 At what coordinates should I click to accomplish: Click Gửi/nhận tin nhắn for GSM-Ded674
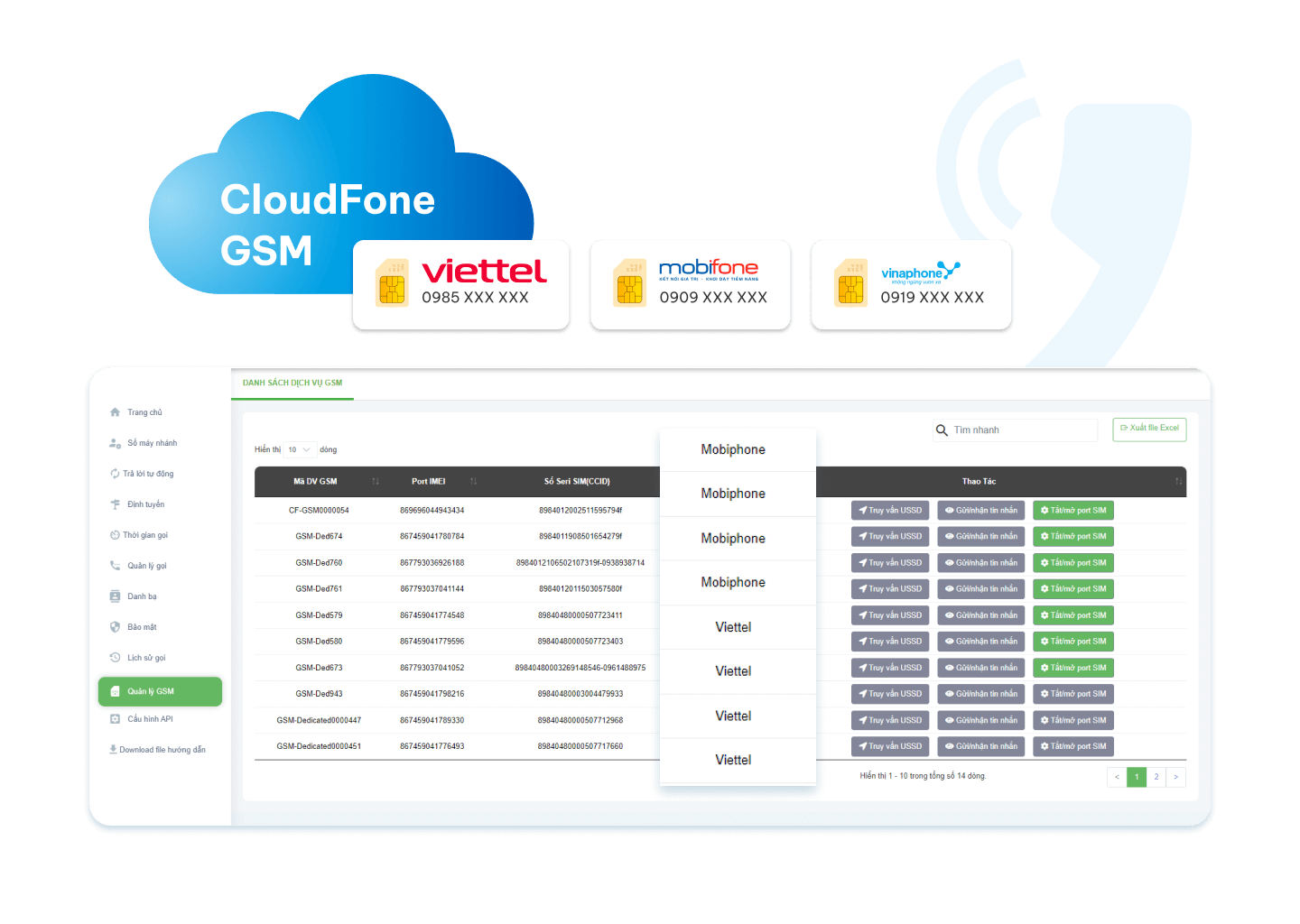tap(981, 537)
